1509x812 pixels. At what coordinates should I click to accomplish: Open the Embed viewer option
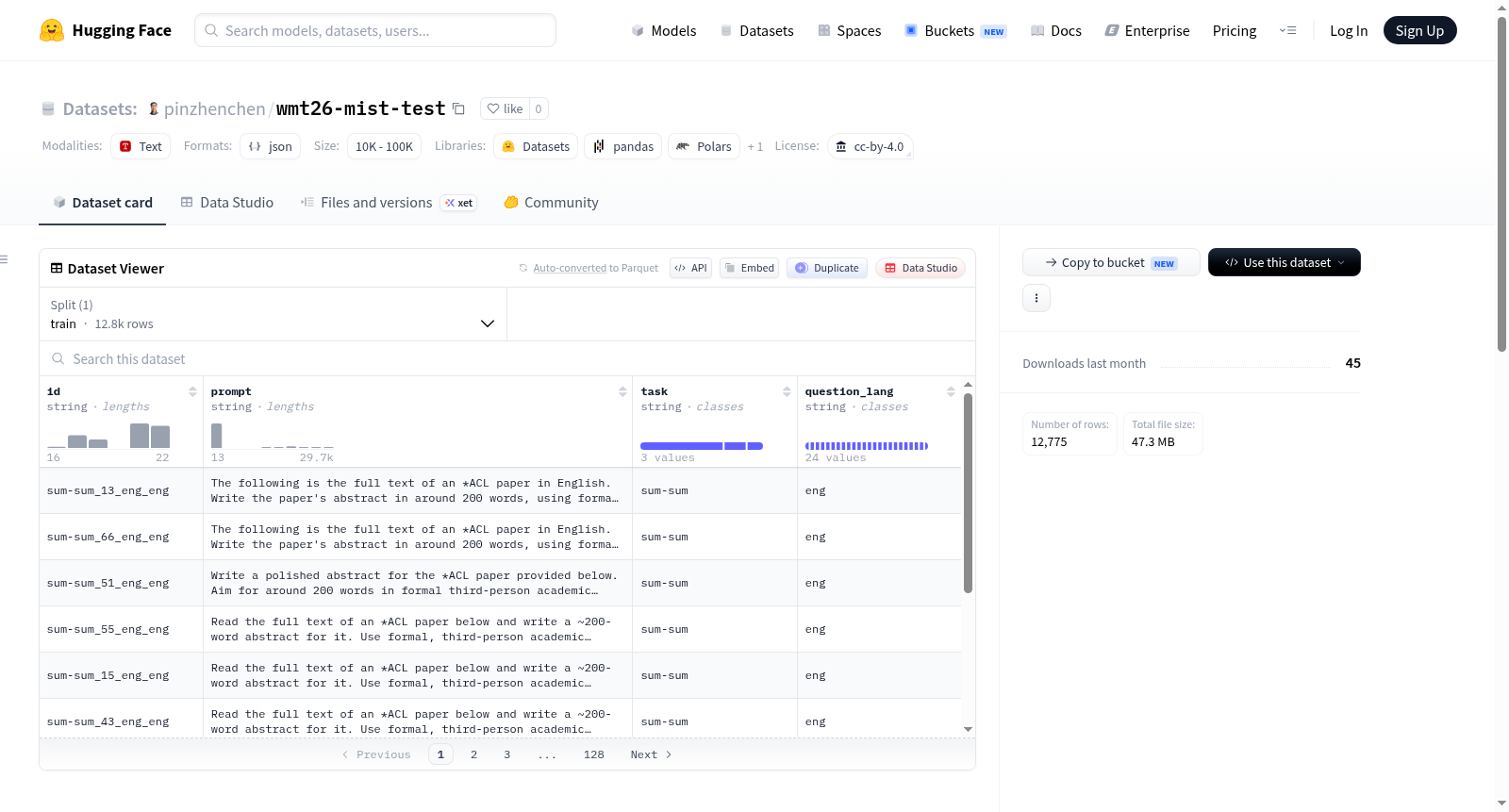click(x=750, y=268)
